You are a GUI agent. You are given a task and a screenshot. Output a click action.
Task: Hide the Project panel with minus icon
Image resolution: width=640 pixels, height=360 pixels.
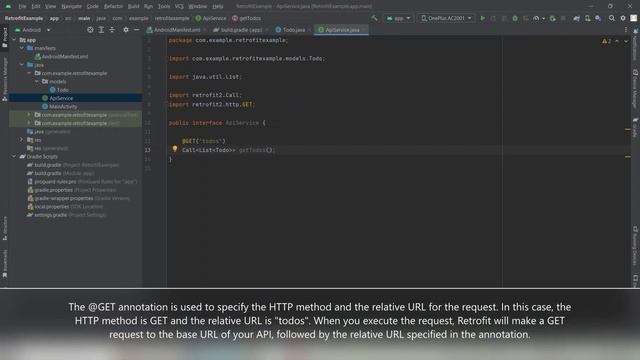pos(137,30)
